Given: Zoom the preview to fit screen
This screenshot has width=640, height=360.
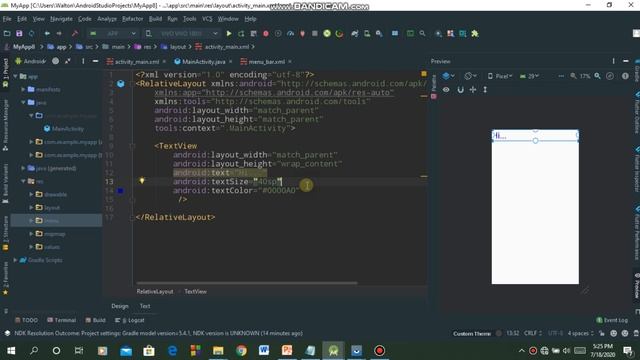Looking at the screenshot, I should (610, 76).
